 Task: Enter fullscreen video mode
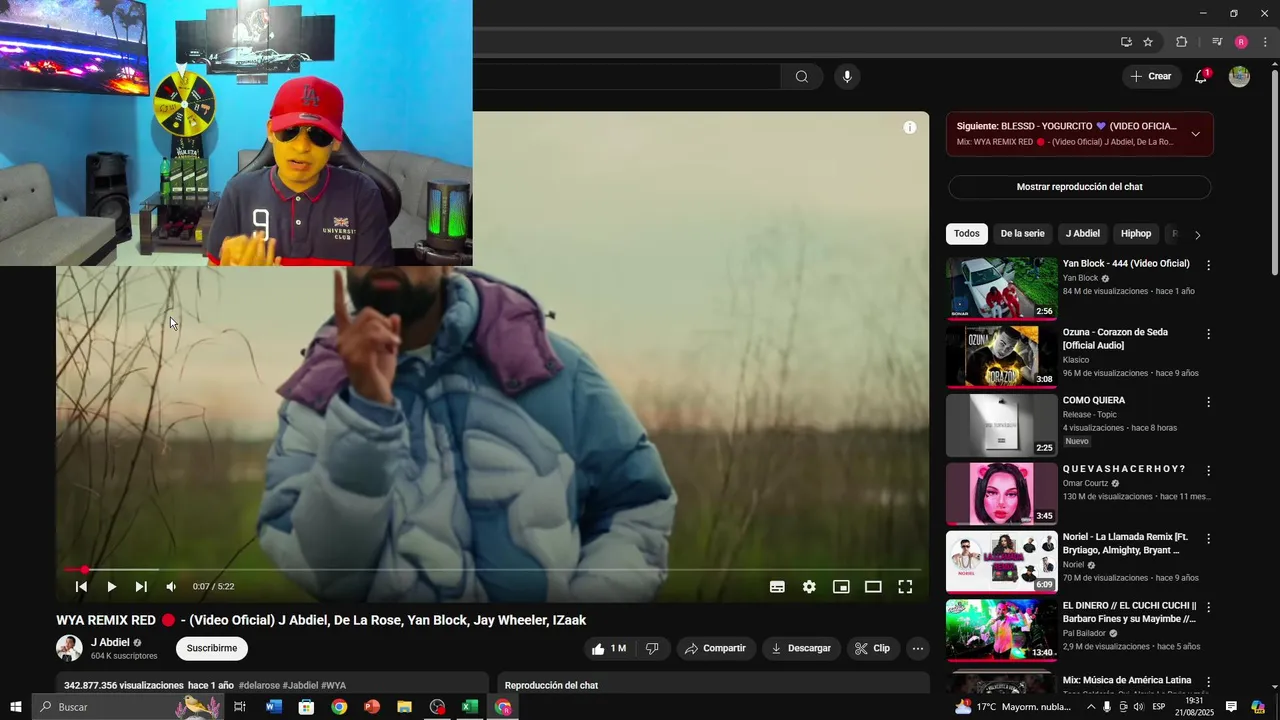coord(905,587)
